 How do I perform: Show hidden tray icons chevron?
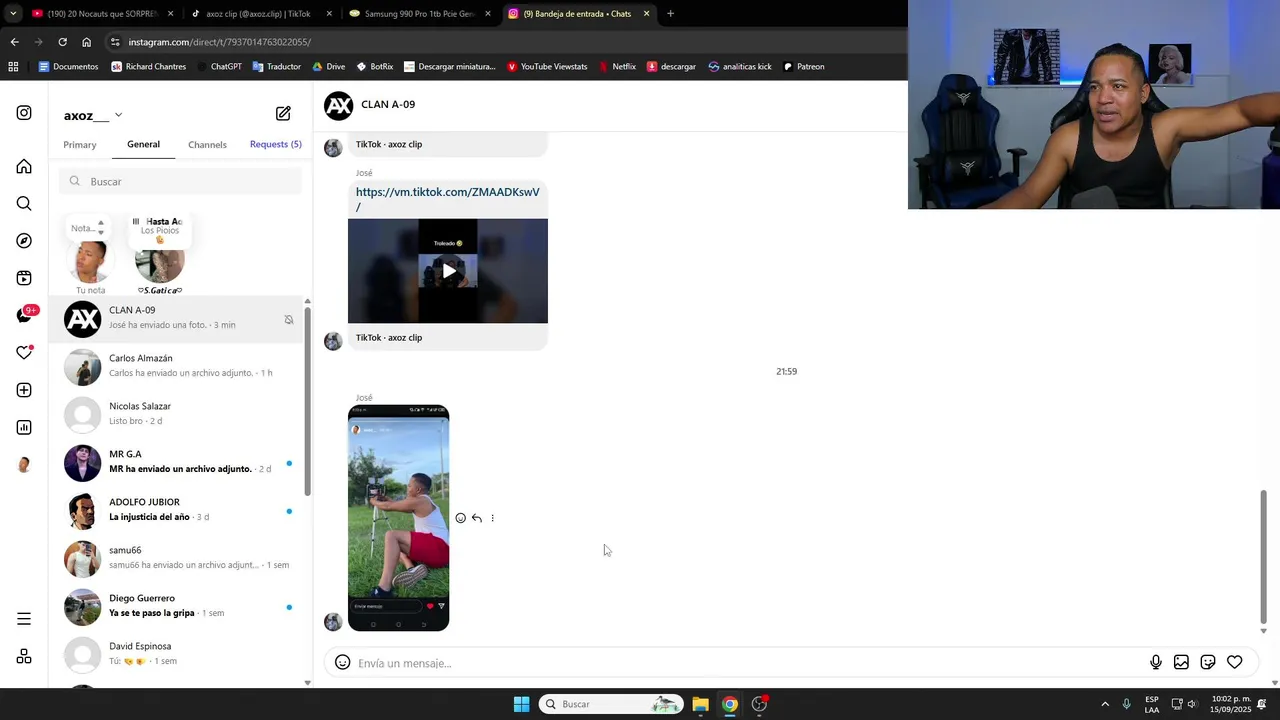click(1105, 704)
